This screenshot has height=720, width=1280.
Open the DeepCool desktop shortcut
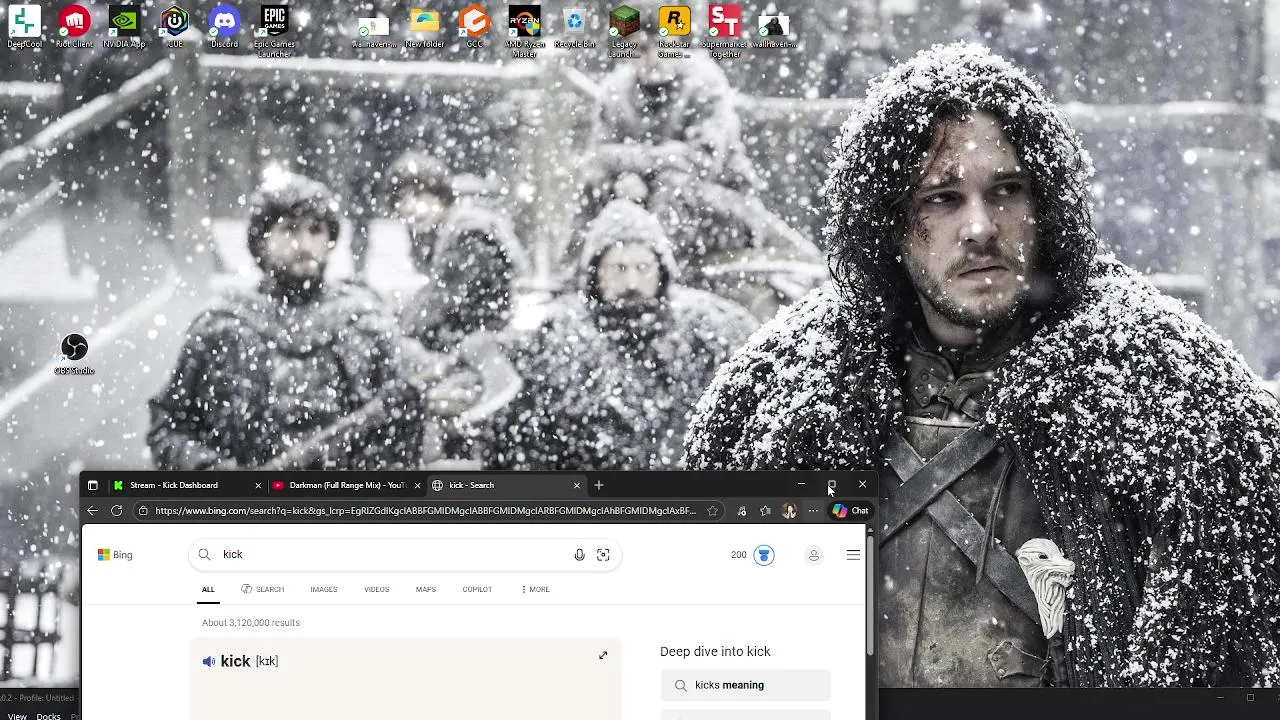click(24, 27)
